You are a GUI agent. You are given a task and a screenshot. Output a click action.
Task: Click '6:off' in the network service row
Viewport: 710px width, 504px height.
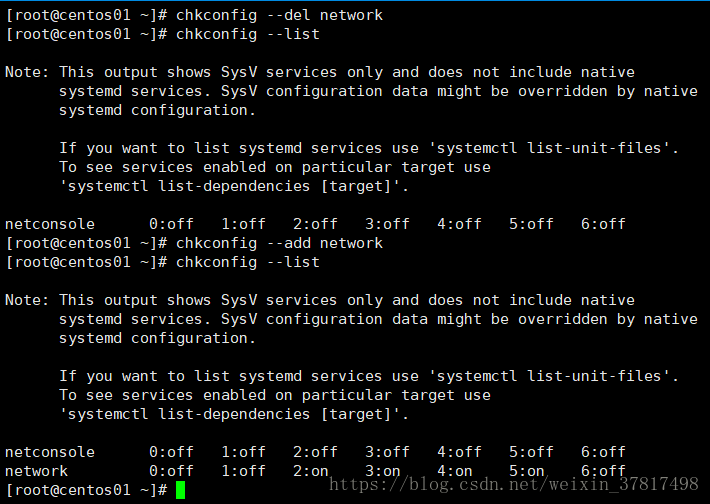click(x=603, y=471)
